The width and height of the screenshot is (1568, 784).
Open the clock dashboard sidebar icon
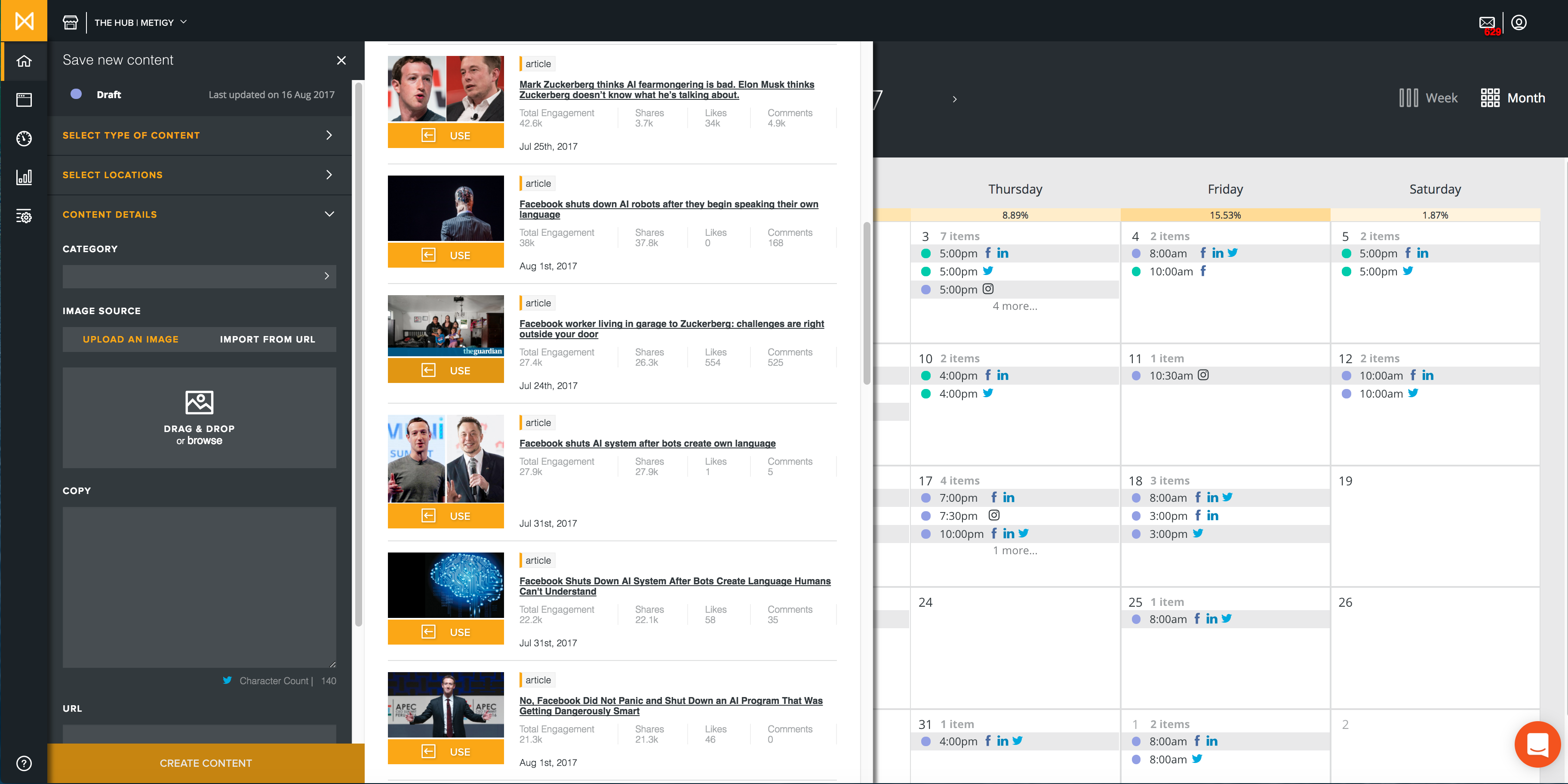coord(24,138)
